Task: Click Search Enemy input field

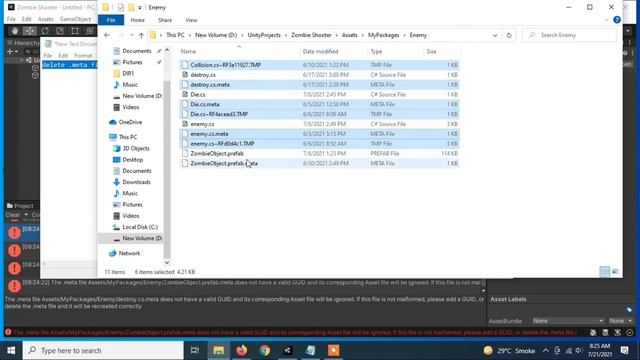Action: tap(570, 36)
